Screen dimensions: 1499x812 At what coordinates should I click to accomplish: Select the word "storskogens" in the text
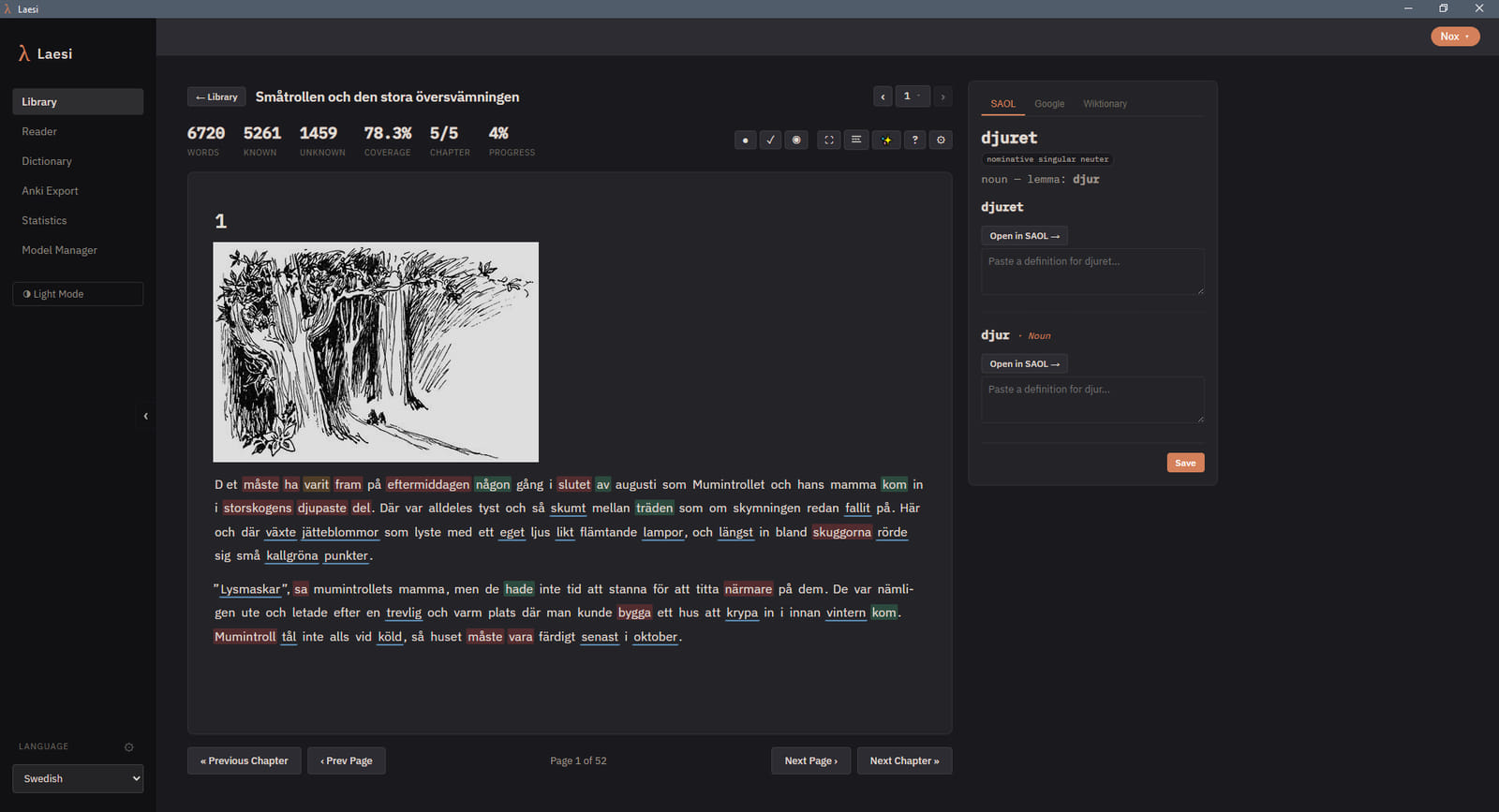click(258, 509)
